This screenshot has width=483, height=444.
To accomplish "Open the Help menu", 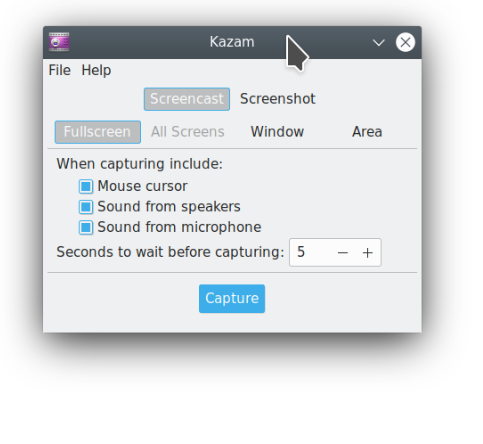I will coord(96,70).
